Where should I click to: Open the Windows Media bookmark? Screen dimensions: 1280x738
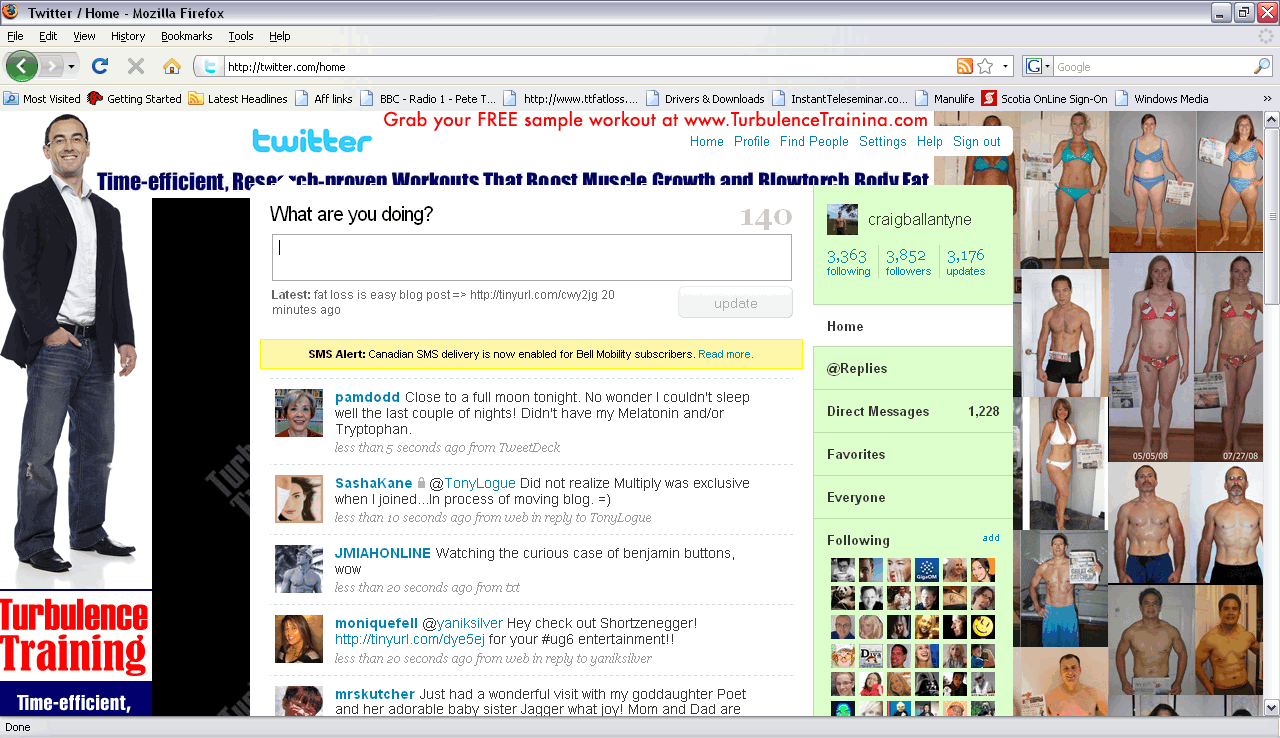coord(1162,99)
